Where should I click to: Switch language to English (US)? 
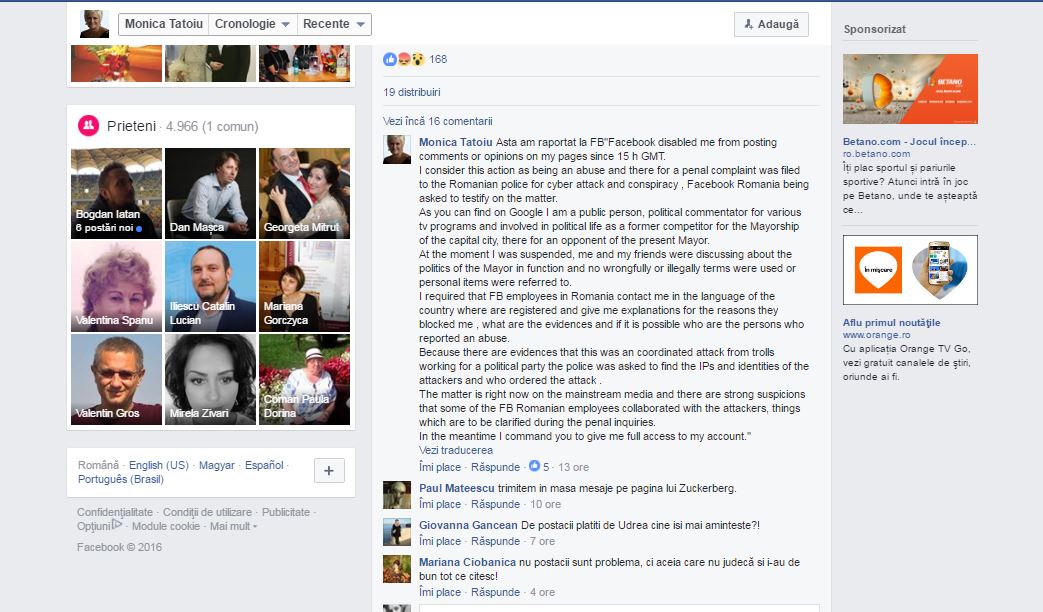point(159,465)
